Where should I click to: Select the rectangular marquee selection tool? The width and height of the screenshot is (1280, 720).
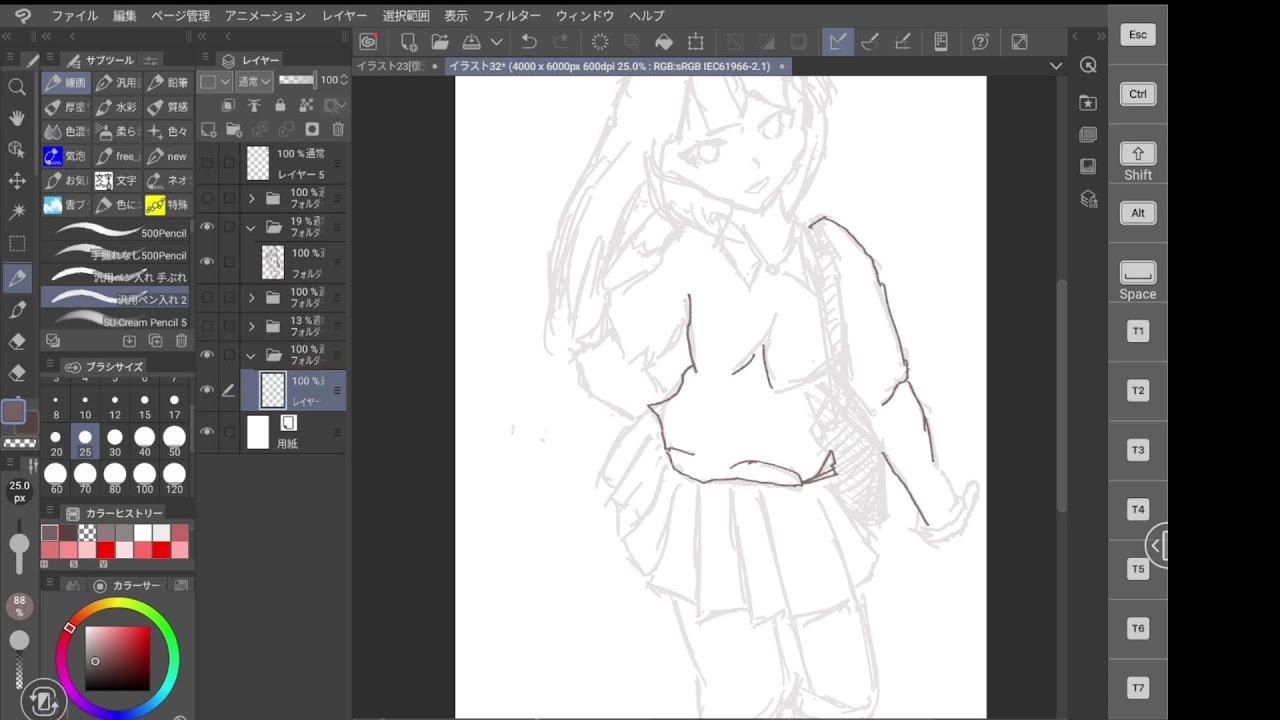coord(17,244)
